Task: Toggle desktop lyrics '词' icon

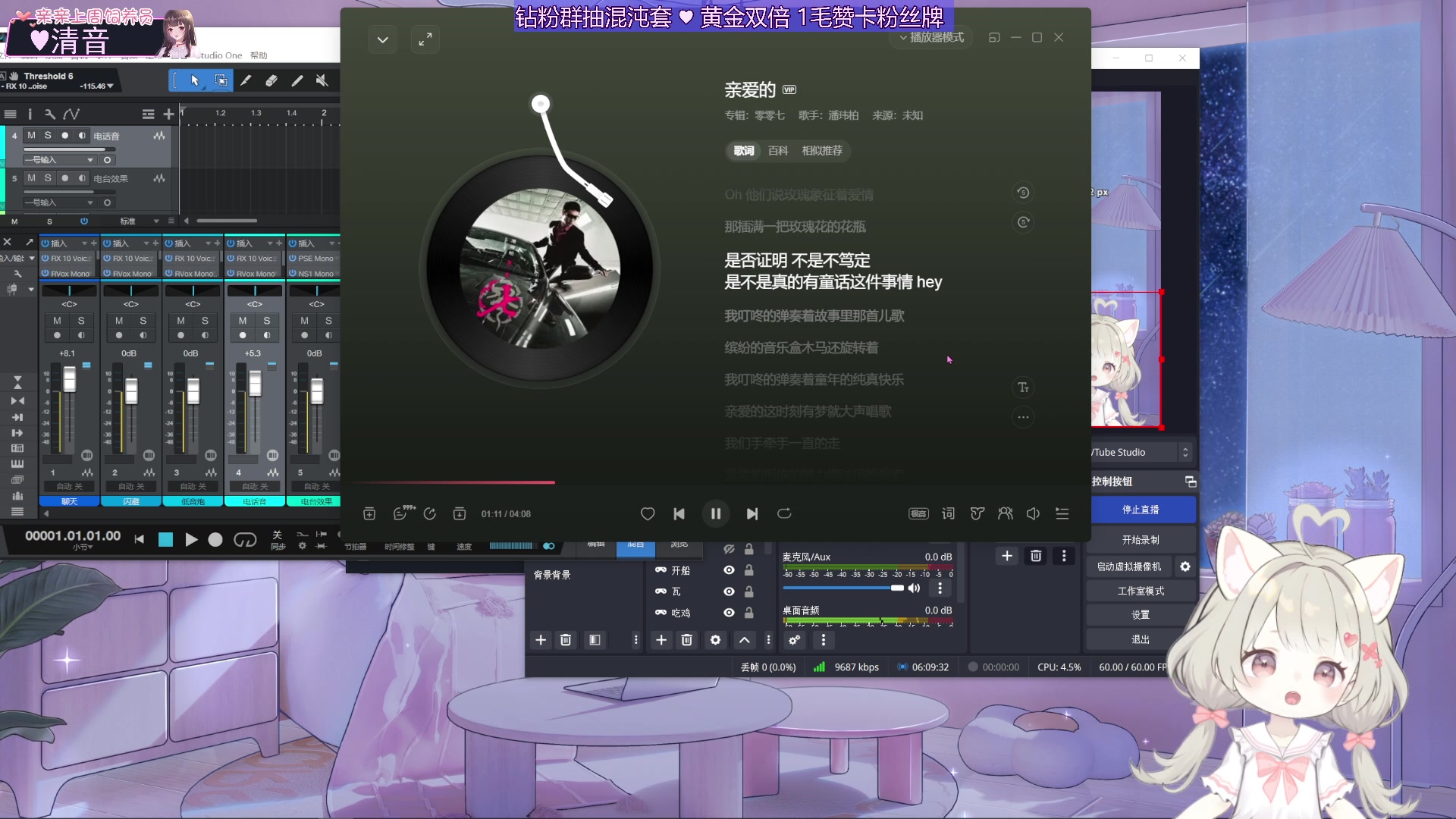Action: point(948,514)
